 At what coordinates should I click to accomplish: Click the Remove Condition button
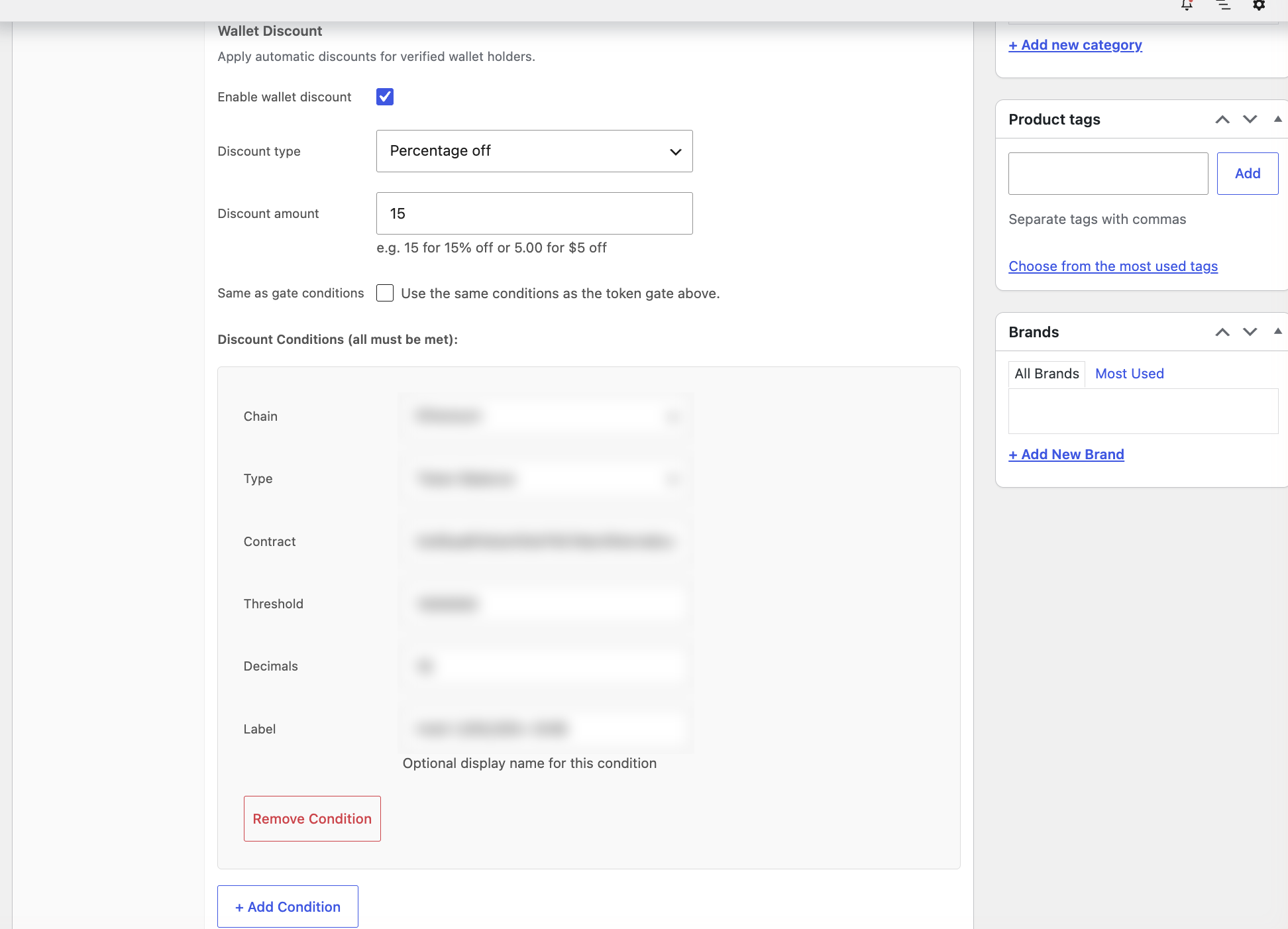pyautogui.click(x=312, y=818)
